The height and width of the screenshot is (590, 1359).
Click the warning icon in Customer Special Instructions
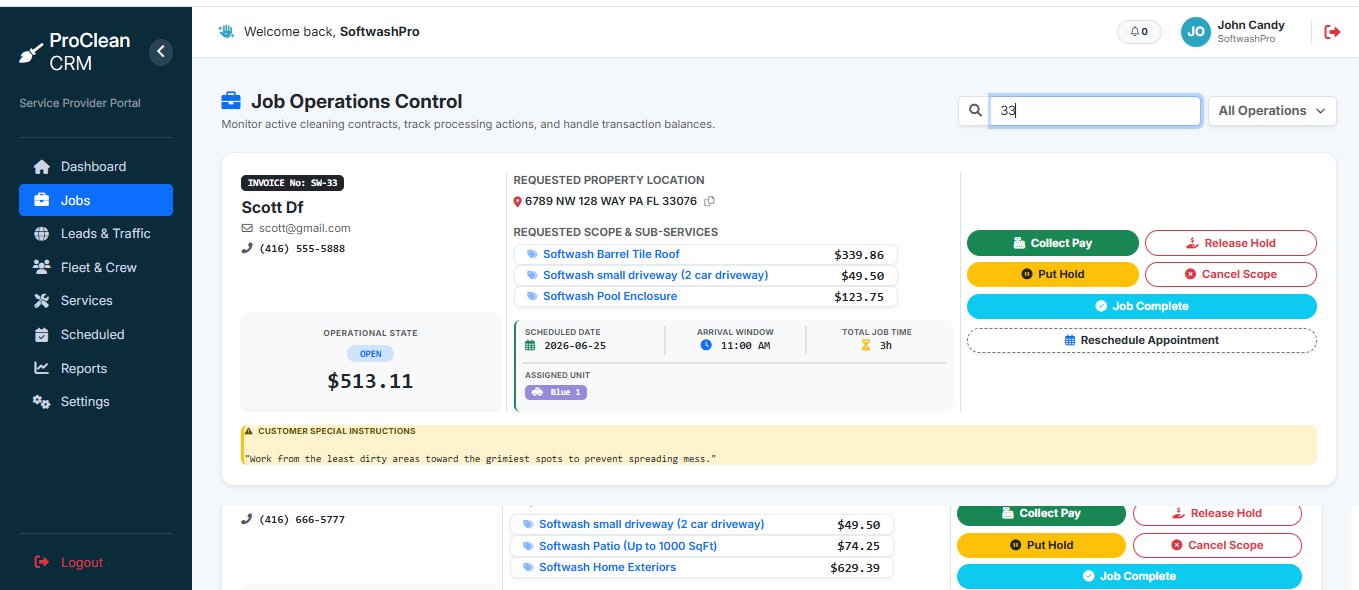[x=249, y=431]
